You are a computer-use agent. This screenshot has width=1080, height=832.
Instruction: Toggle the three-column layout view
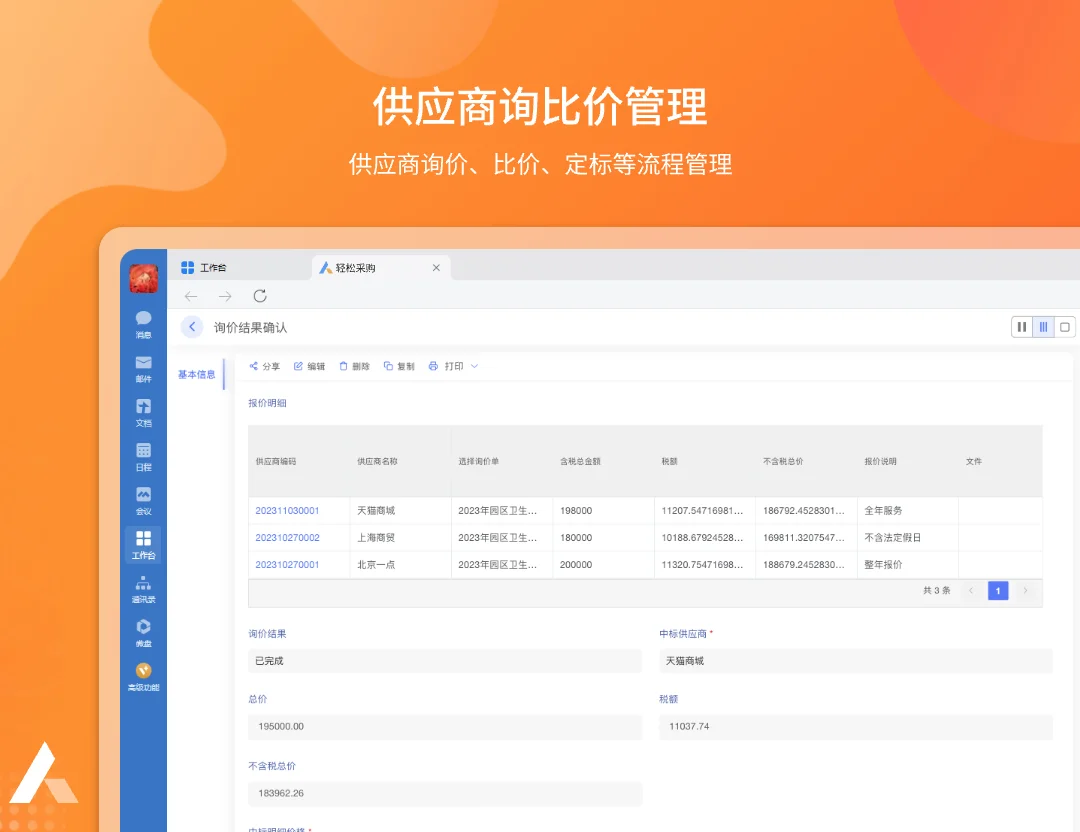tap(1043, 326)
